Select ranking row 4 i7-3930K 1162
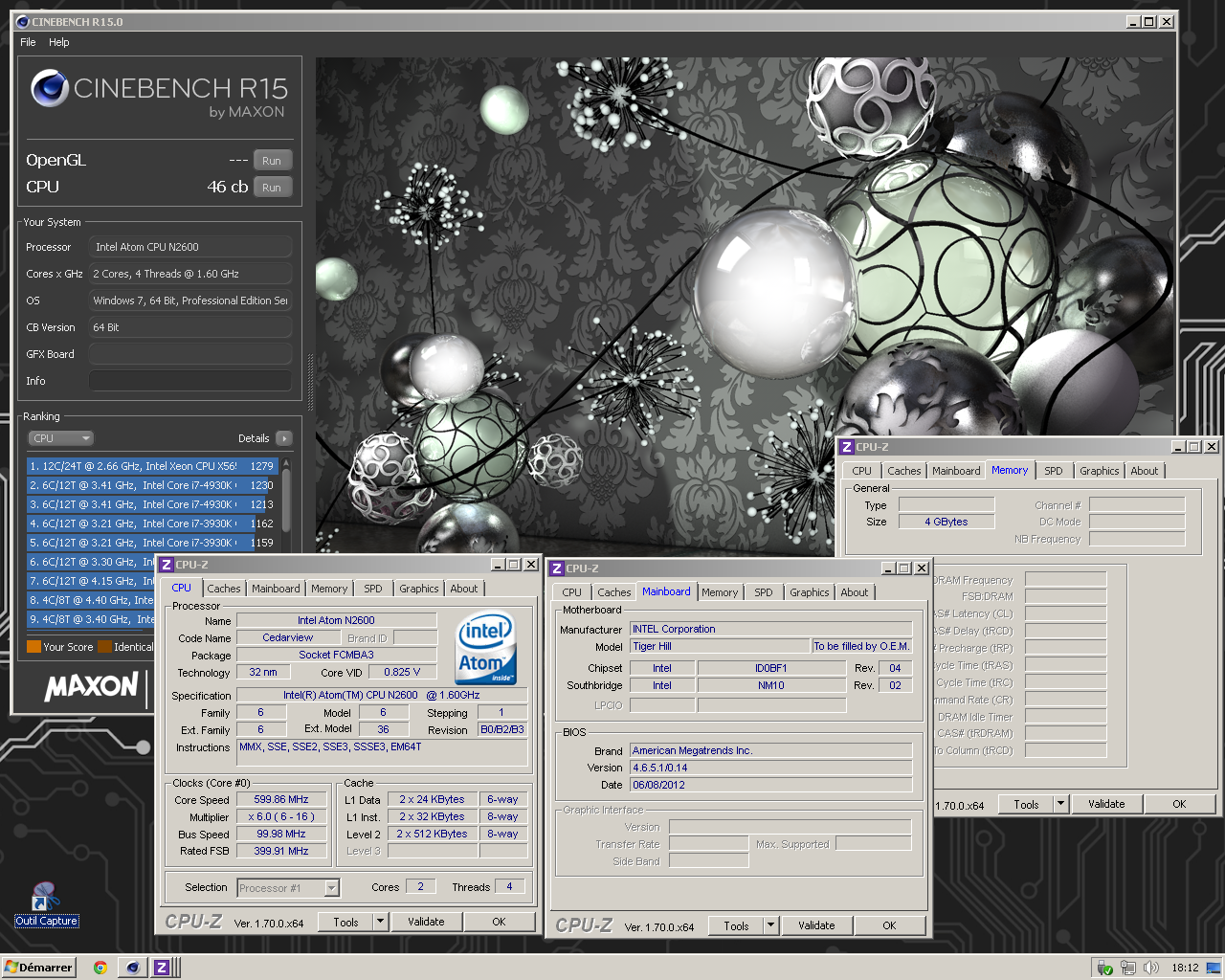1225x980 pixels. 153,523
